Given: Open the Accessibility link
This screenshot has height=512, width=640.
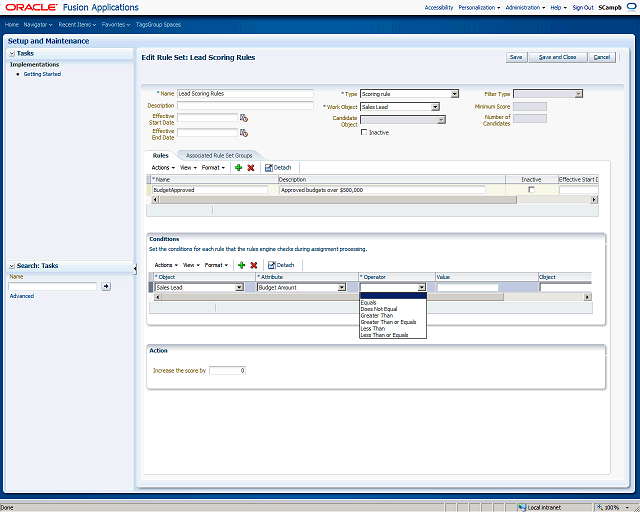Looking at the screenshot, I should (439, 7).
